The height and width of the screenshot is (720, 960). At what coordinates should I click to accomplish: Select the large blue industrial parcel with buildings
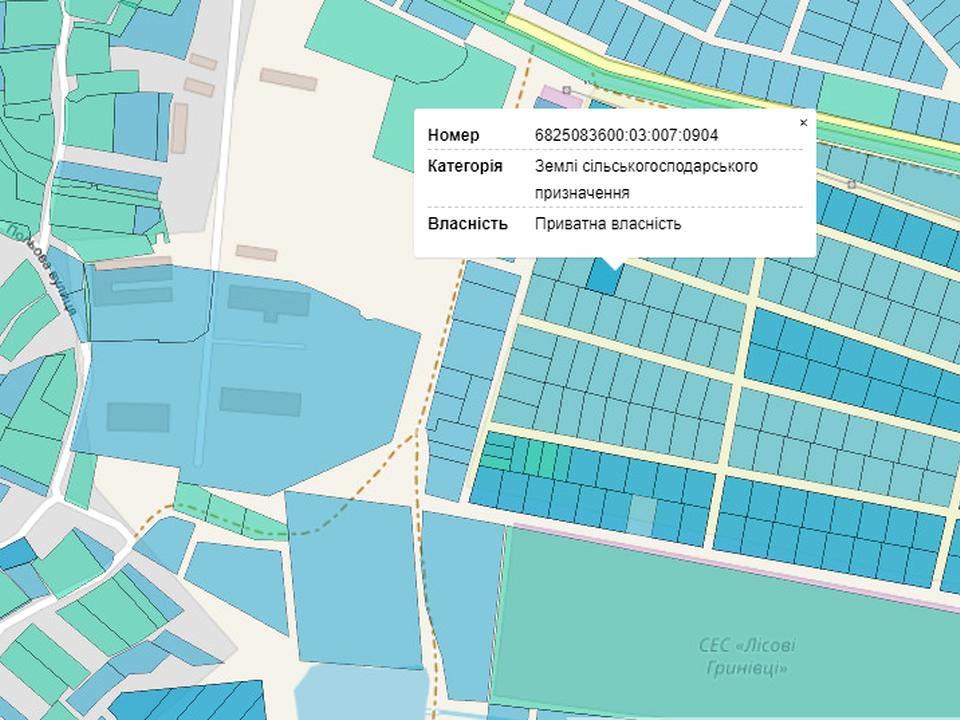pyautogui.click(x=250, y=380)
